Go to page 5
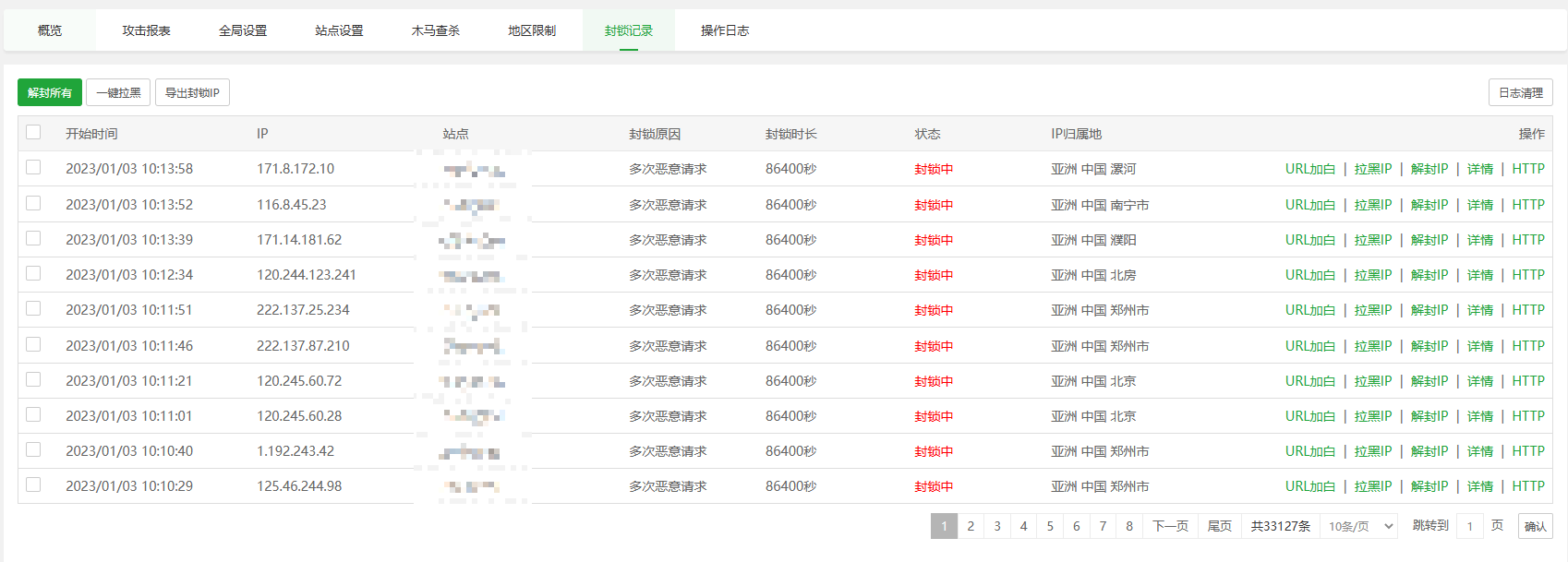 [x=1050, y=526]
